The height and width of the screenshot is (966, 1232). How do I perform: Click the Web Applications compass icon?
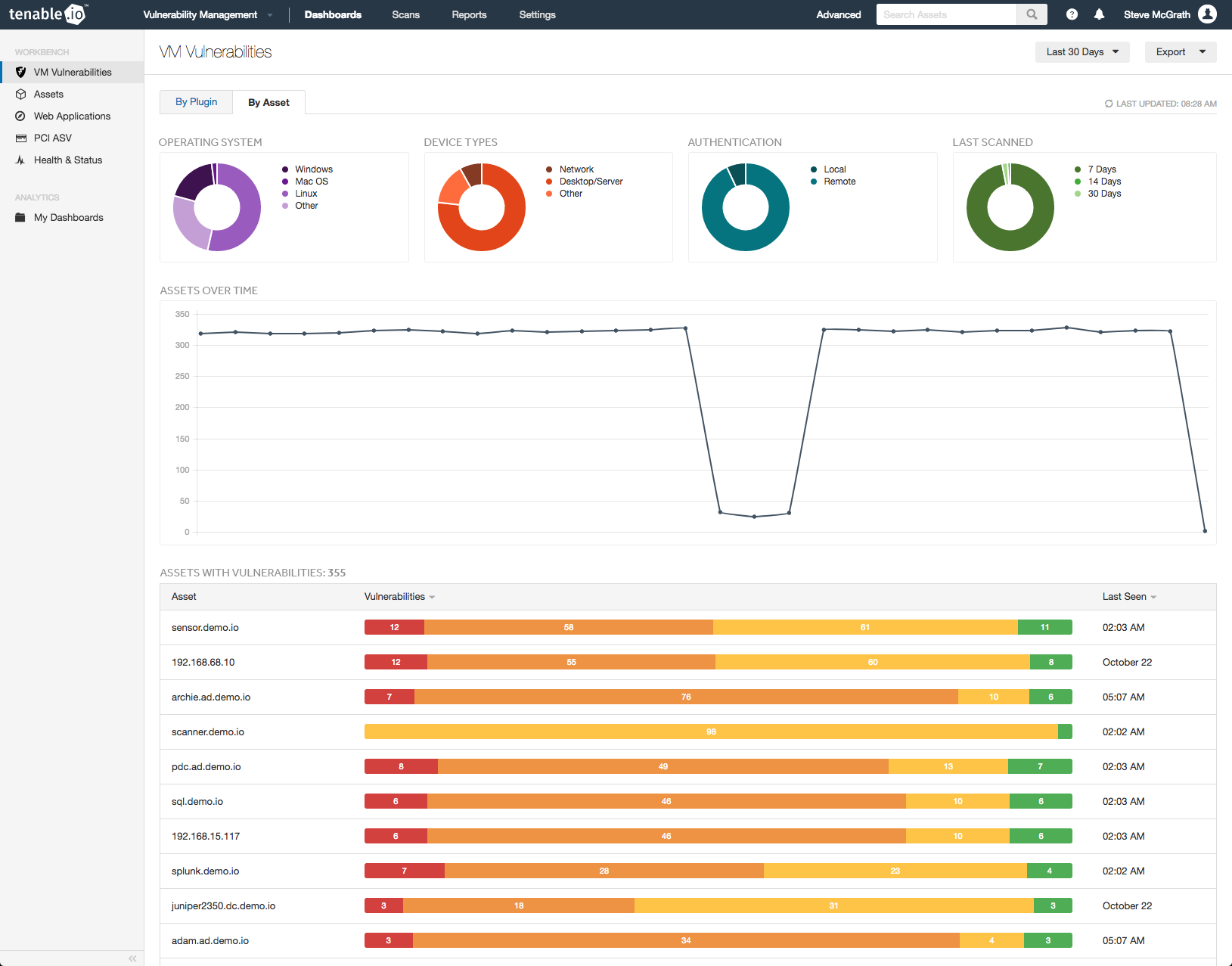pos(21,116)
